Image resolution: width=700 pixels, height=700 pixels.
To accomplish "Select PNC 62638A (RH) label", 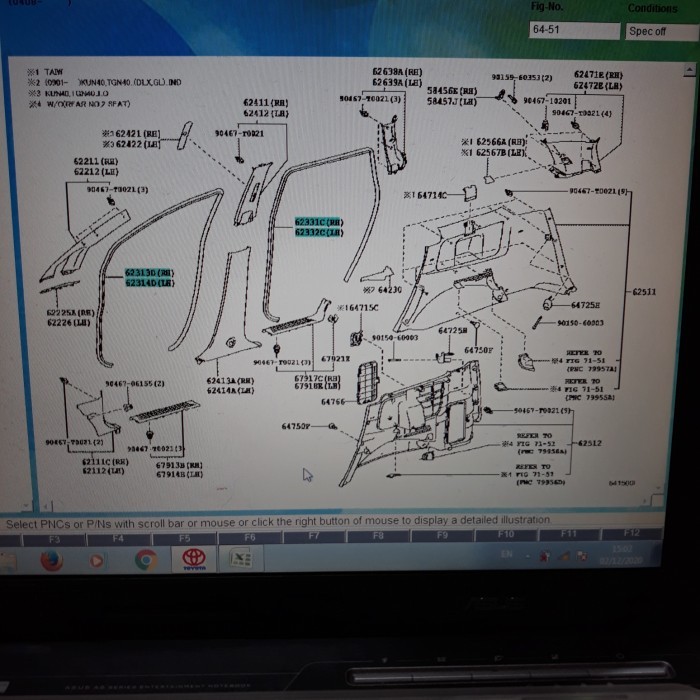I will (397, 72).
